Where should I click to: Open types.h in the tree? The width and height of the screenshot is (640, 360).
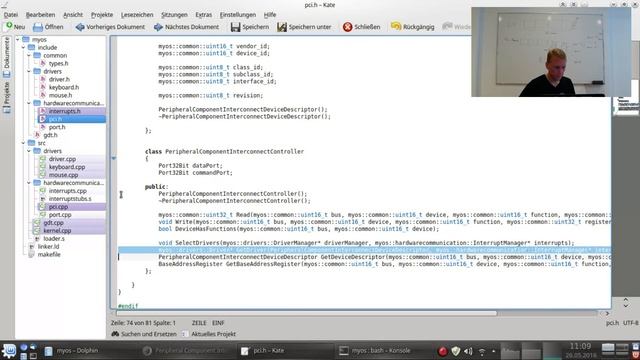point(58,63)
